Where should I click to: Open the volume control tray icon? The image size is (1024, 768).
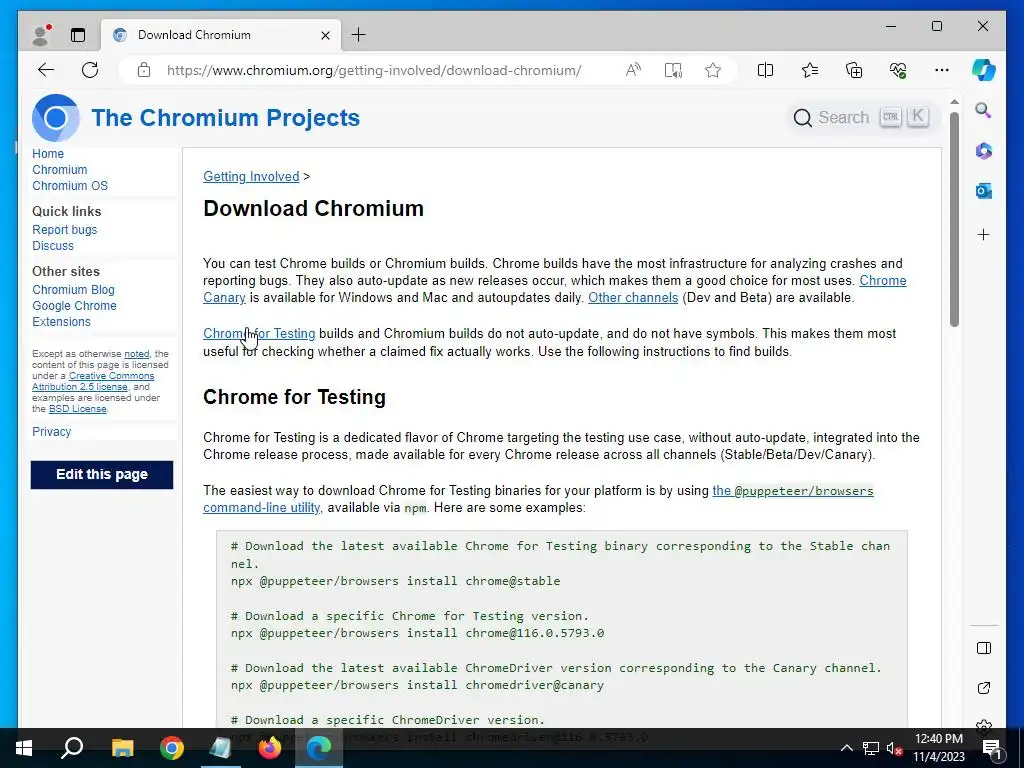click(894, 748)
